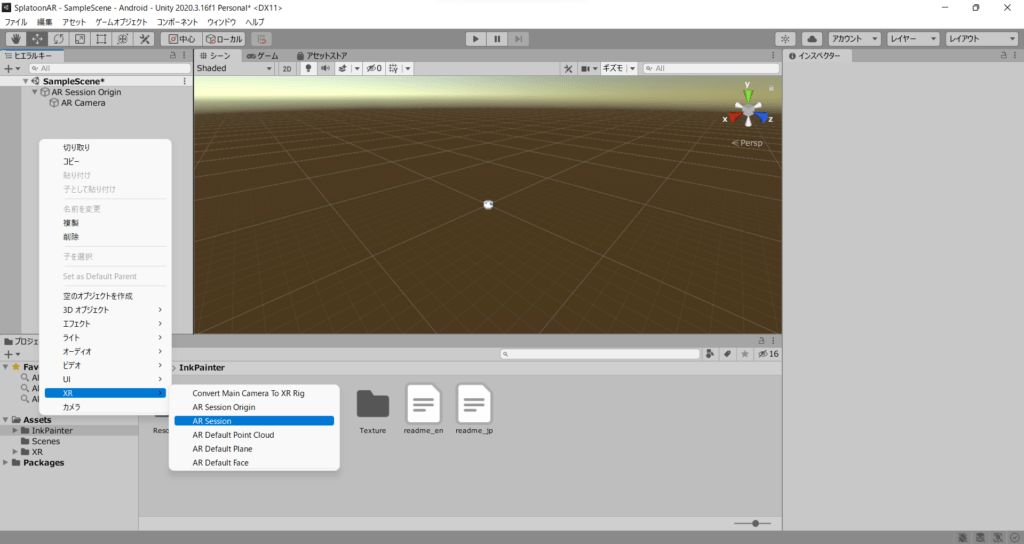
Task: Open grid settings dropdown arrow
Action: 408,69
